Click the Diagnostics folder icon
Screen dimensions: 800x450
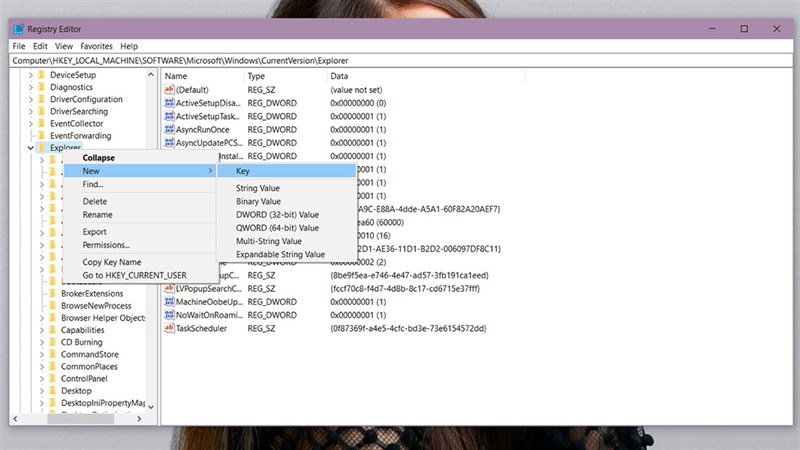pyautogui.click(x=42, y=87)
